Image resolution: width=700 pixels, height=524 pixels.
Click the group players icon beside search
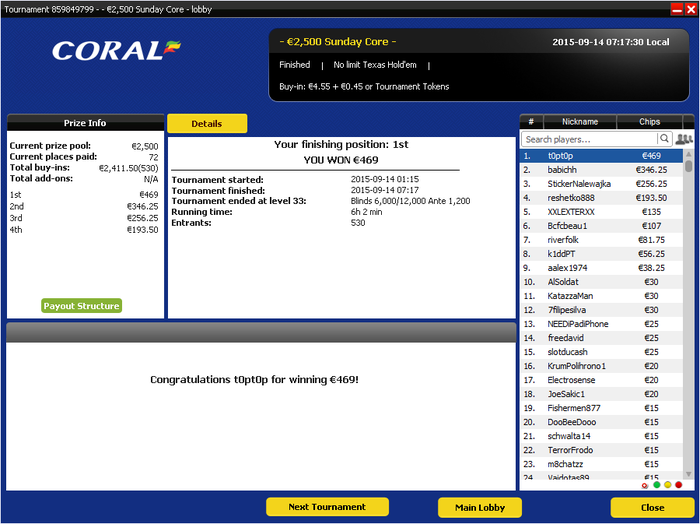coord(683,139)
